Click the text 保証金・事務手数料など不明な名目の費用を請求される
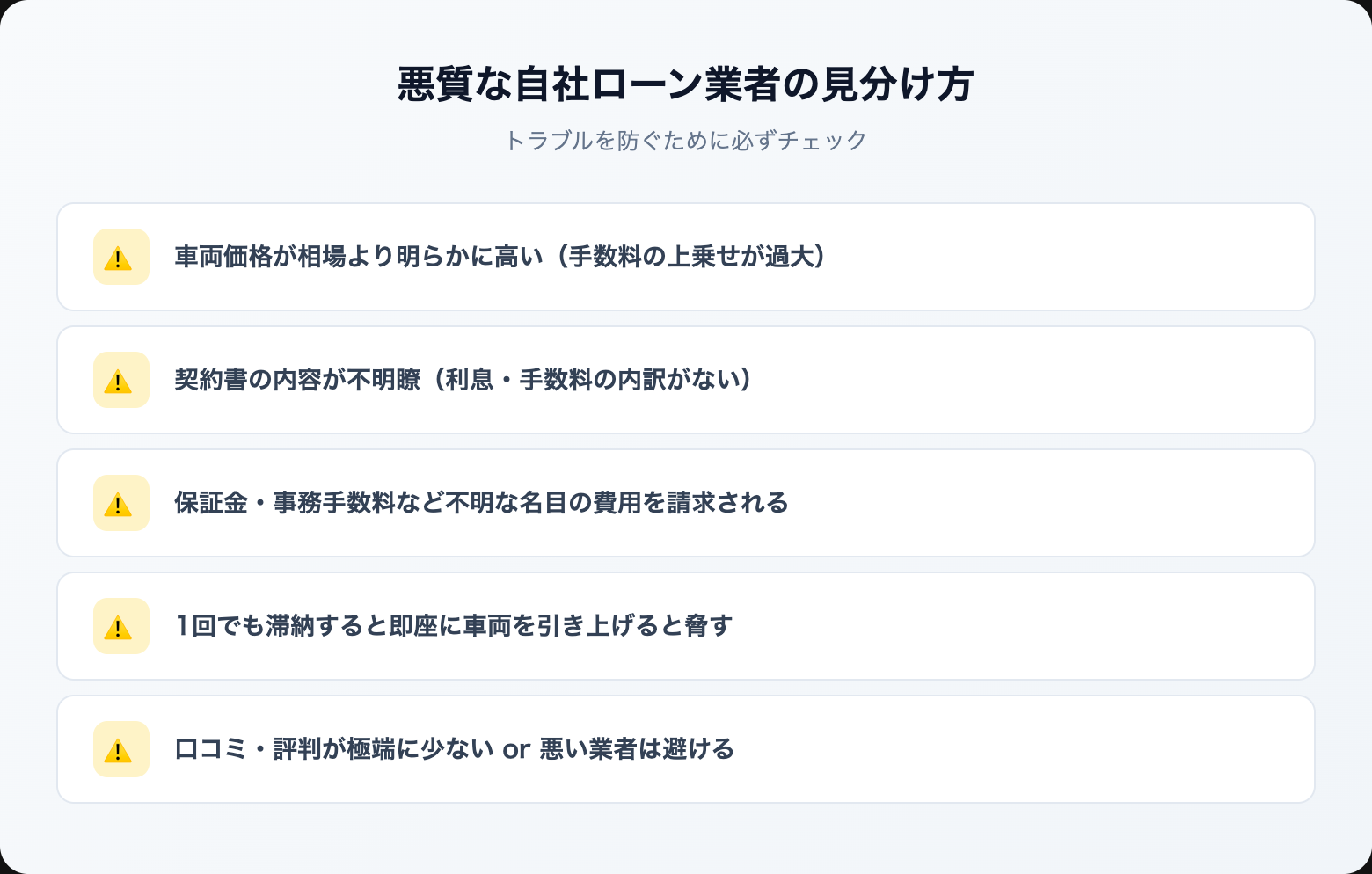 coord(481,503)
